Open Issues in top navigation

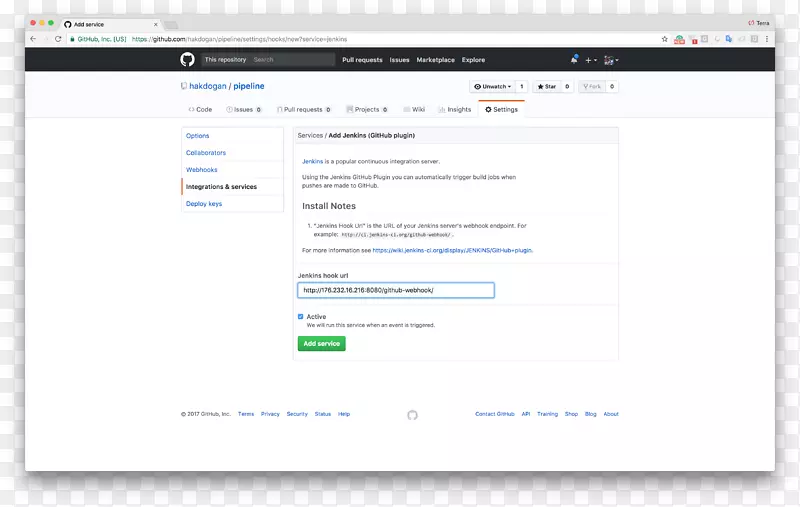tap(399, 60)
